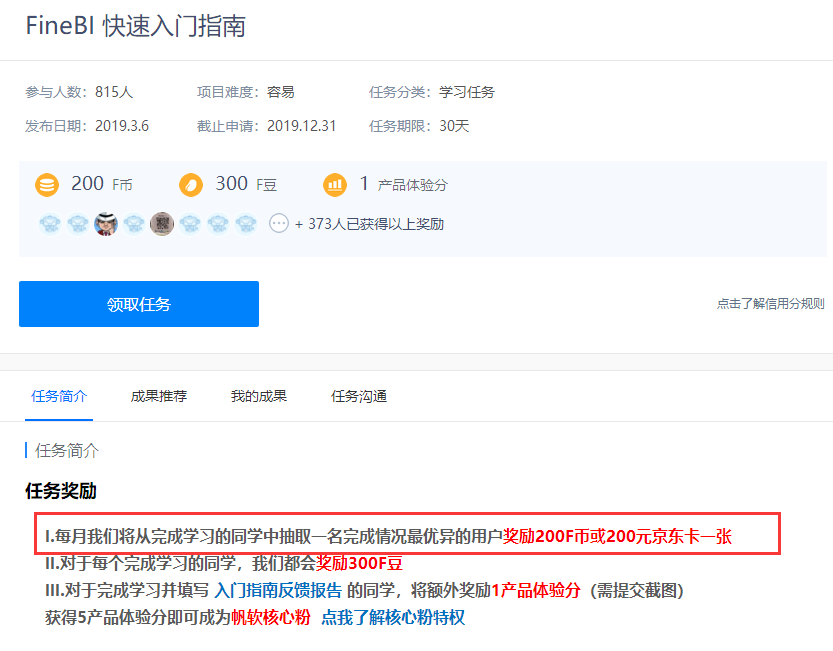Screen dimensions: 833x651
Task: Click the 200 F币 reward amount
Action: click(101, 184)
